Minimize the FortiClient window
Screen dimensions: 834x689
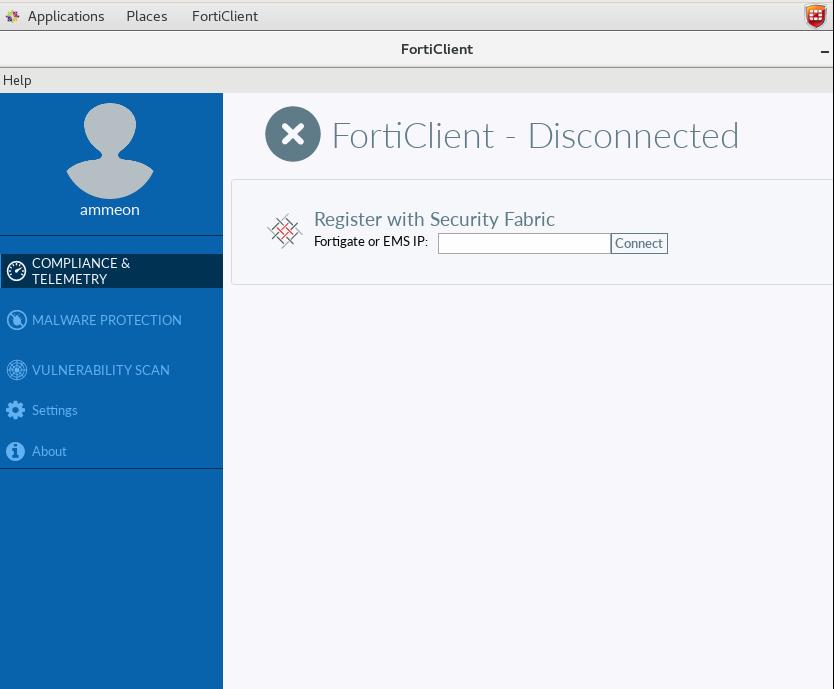(824, 52)
